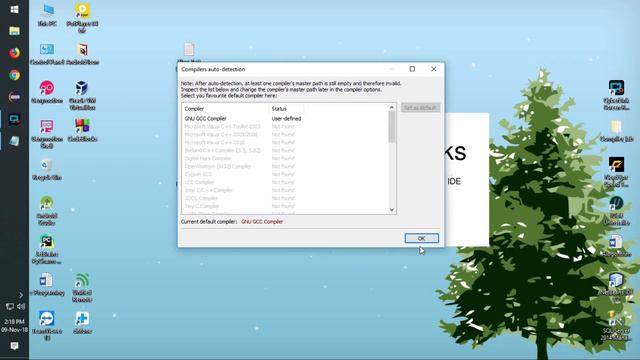Click the compiler list scrollbar thumb
The image size is (640, 360).
point(392,127)
